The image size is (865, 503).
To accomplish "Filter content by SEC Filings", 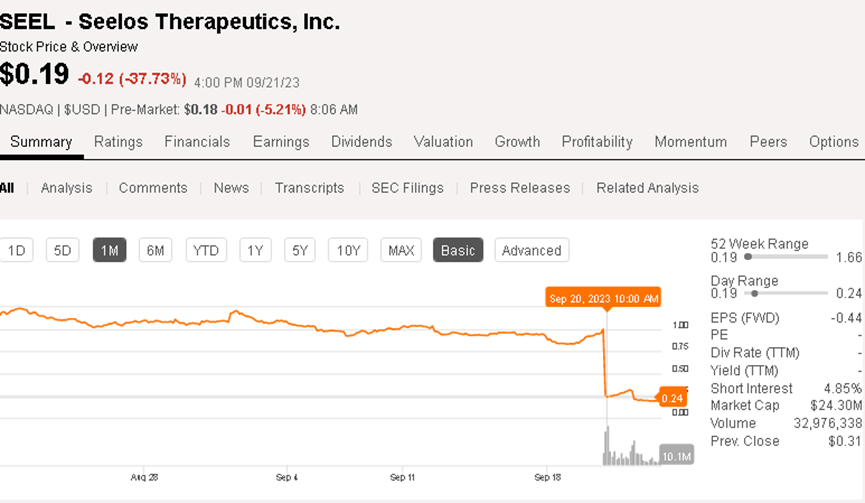I will click(407, 188).
